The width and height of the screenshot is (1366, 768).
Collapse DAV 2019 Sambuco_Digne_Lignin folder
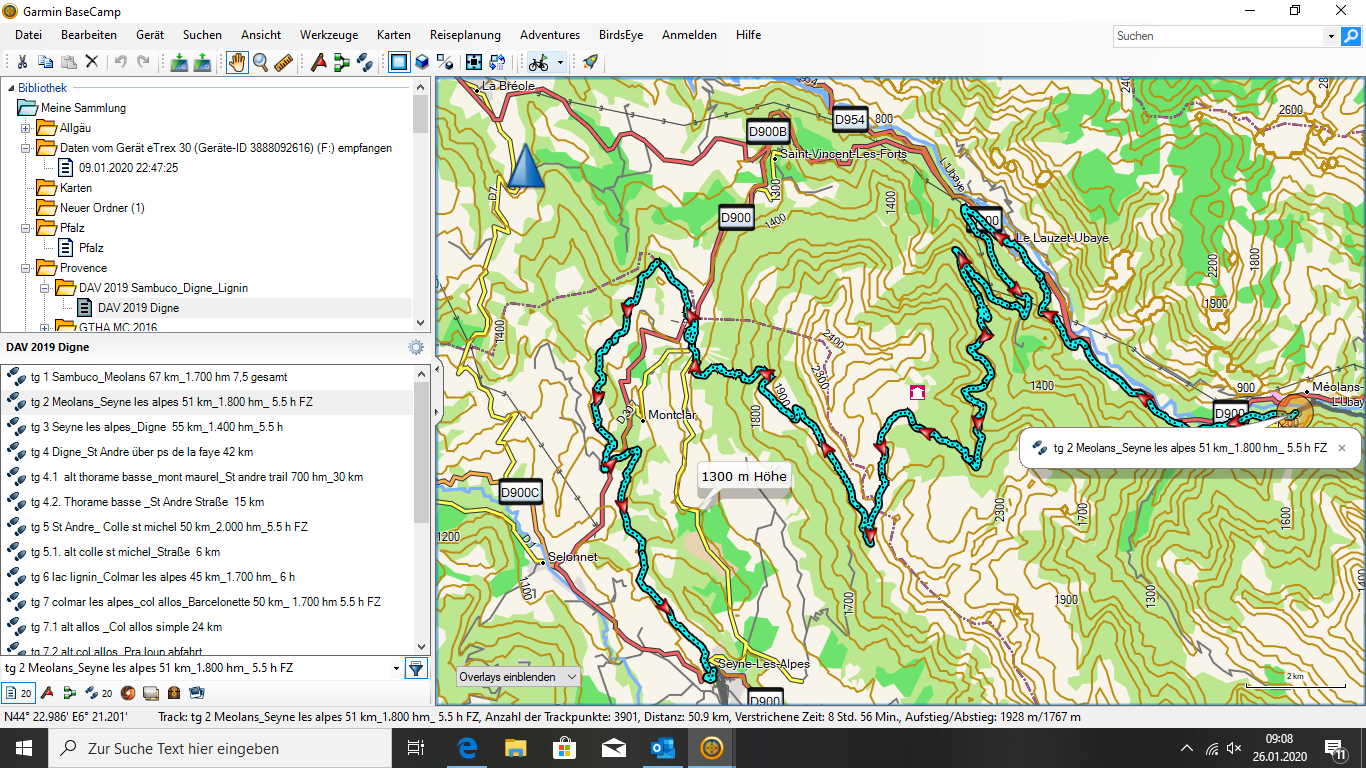(44, 288)
